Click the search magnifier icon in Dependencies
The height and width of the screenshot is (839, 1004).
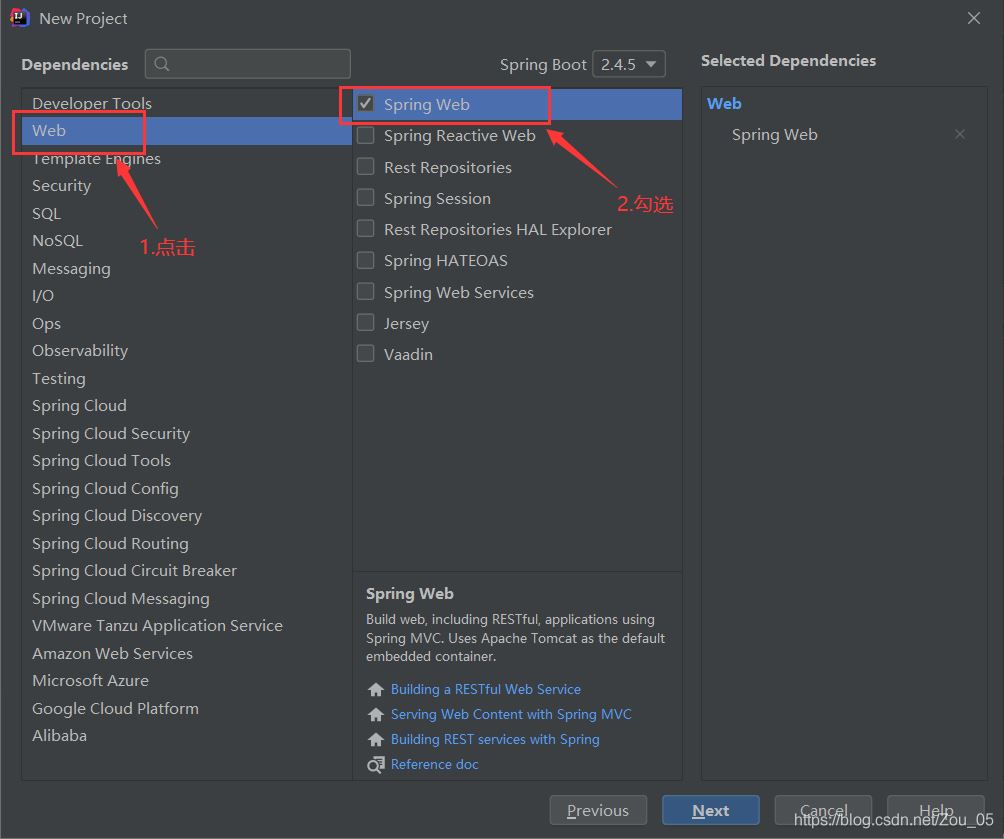click(162, 64)
